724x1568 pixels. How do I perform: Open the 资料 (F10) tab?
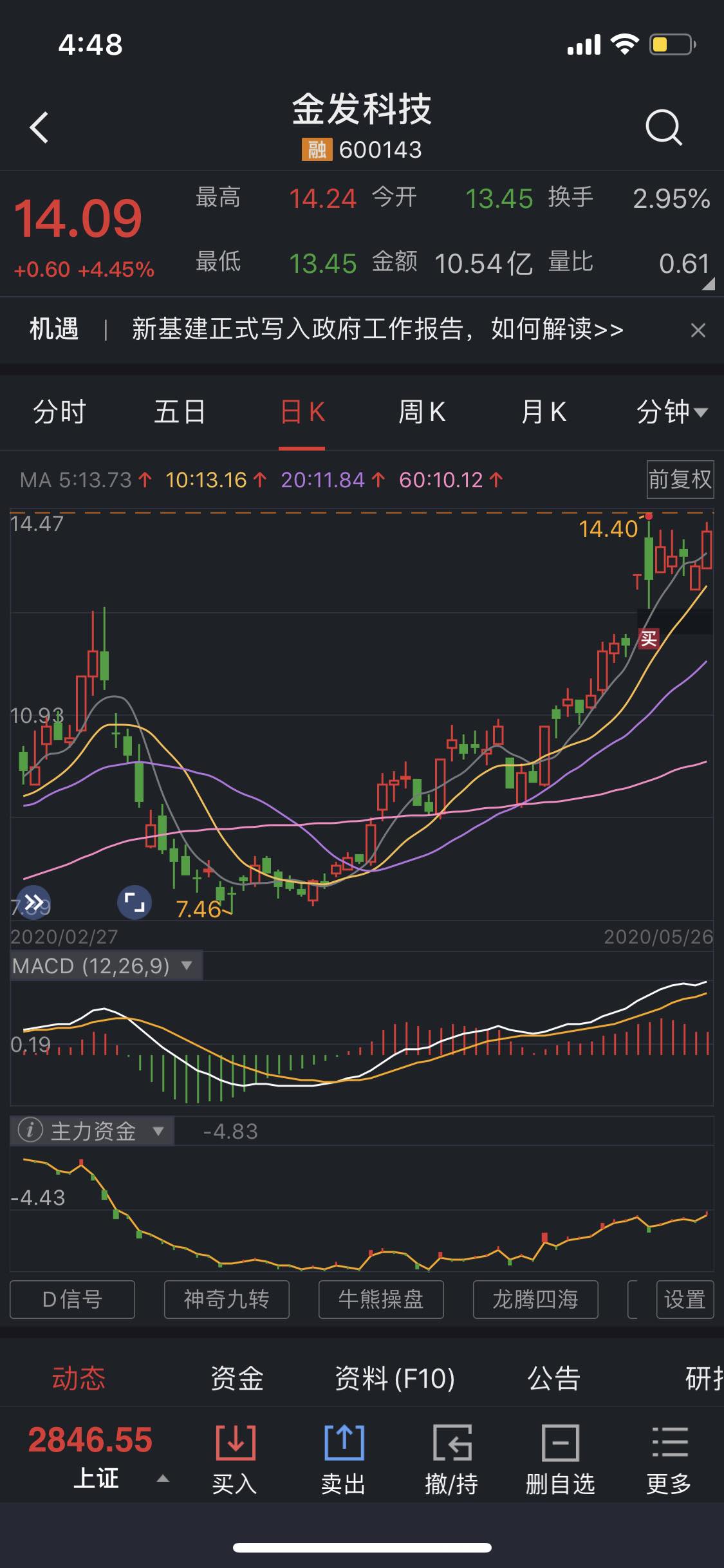coord(394,1378)
